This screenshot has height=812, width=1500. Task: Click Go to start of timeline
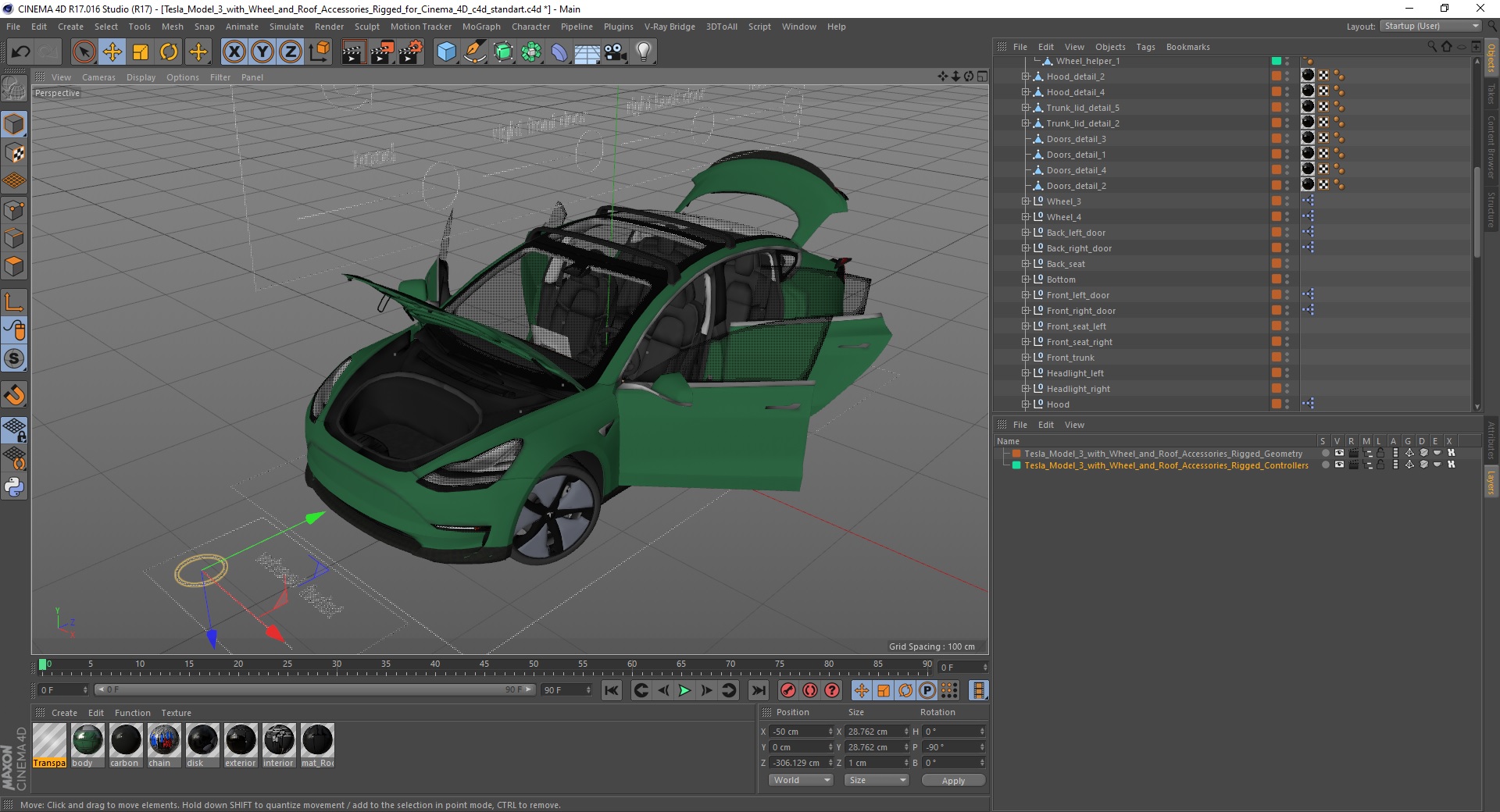[612, 690]
